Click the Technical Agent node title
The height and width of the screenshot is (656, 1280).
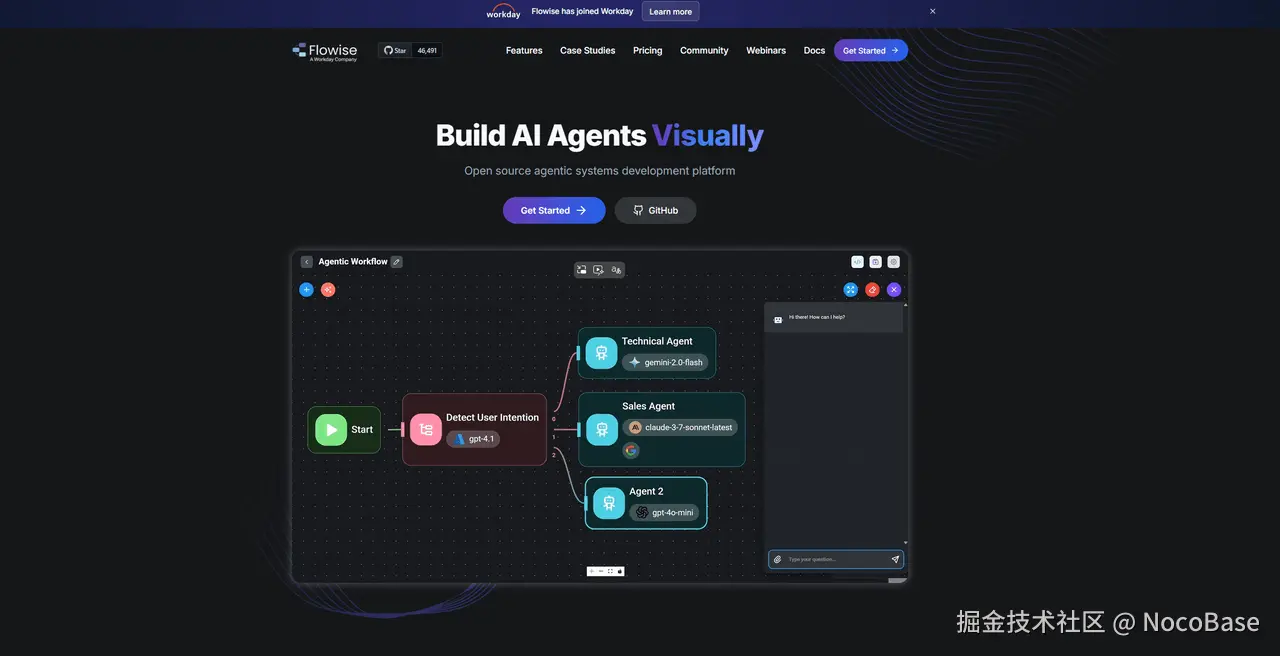(x=657, y=341)
